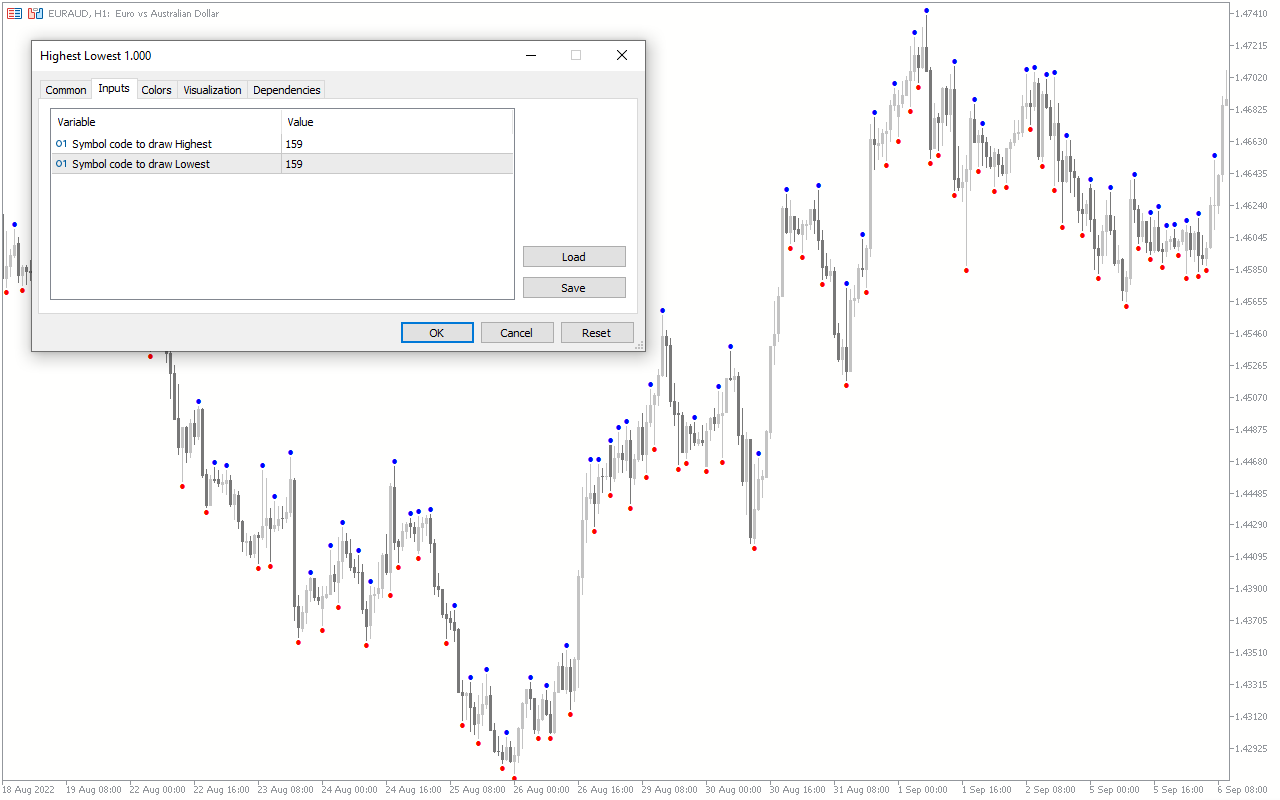Image resolution: width=1280 pixels, height=800 pixels.
Task: Switch to the Common tab
Action: [66, 90]
